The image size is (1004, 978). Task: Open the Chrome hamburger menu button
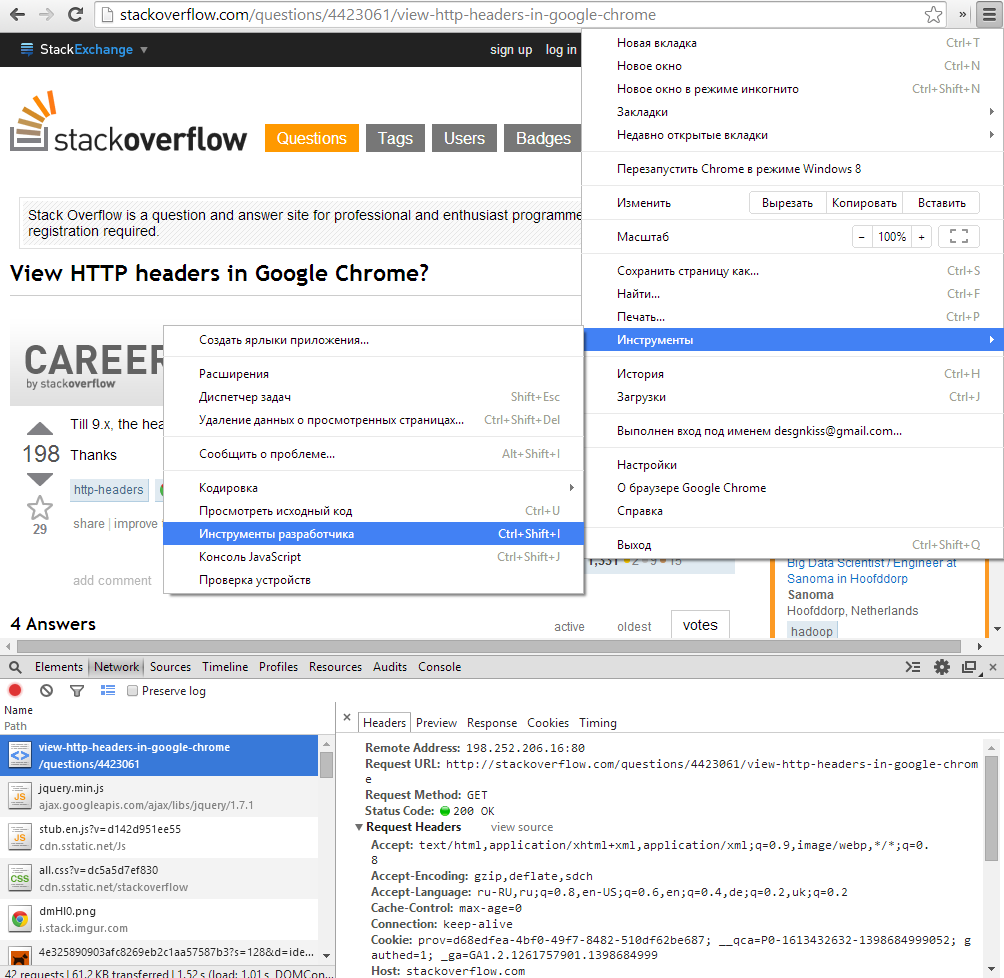[x=989, y=14]
